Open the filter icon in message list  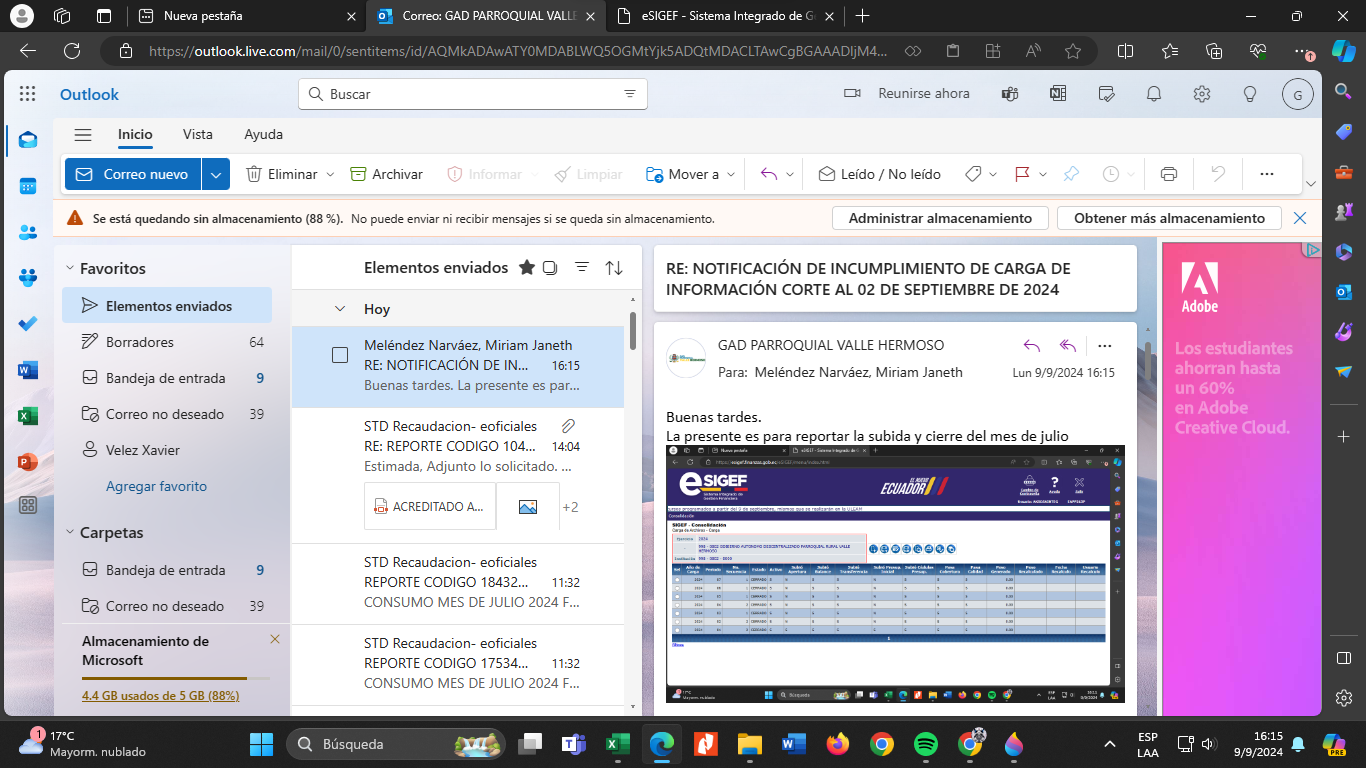click(582, 268)
